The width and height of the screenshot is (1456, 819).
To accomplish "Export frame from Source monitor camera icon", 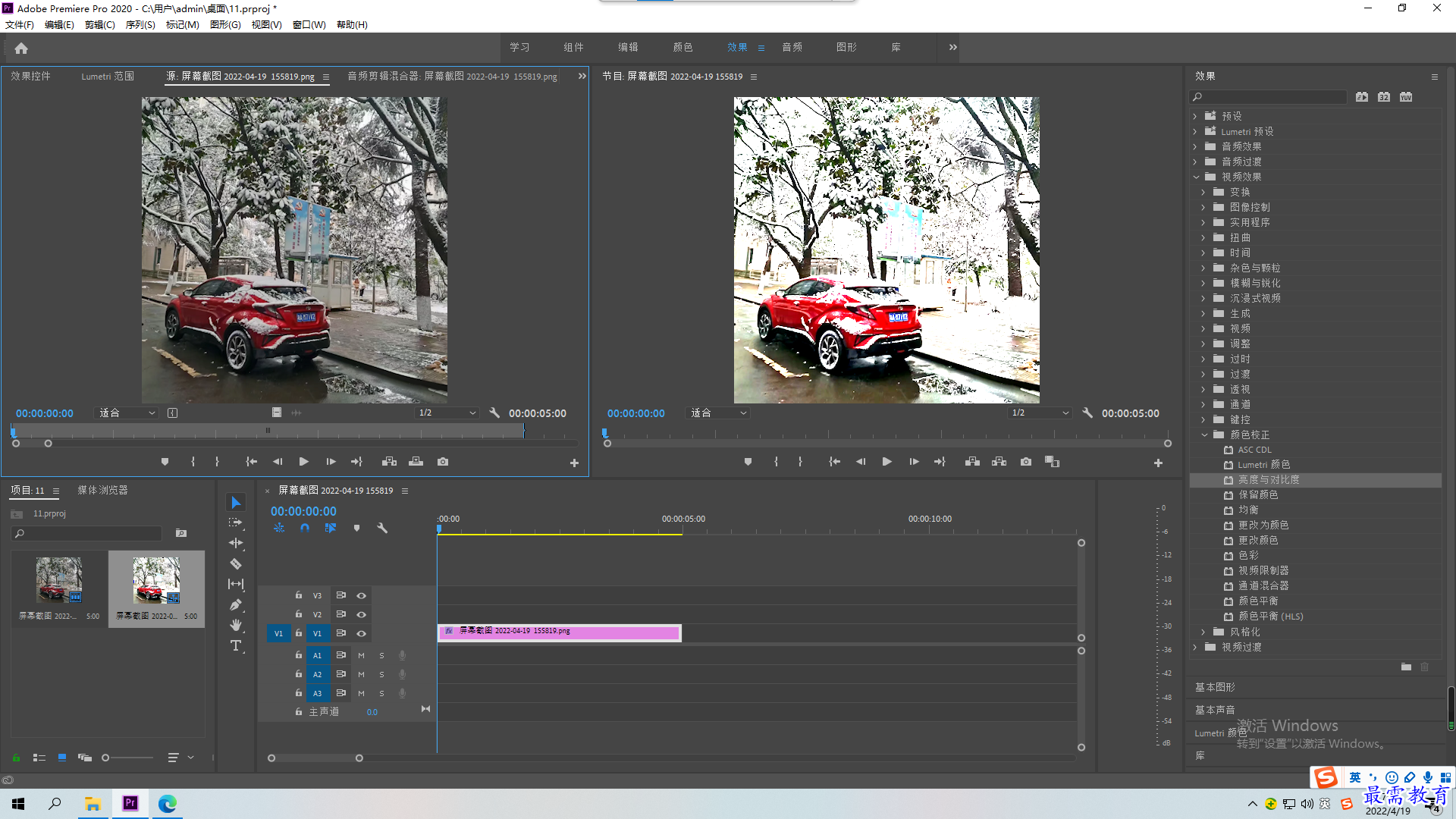I will pyautogui.click(x=443, y=462).
